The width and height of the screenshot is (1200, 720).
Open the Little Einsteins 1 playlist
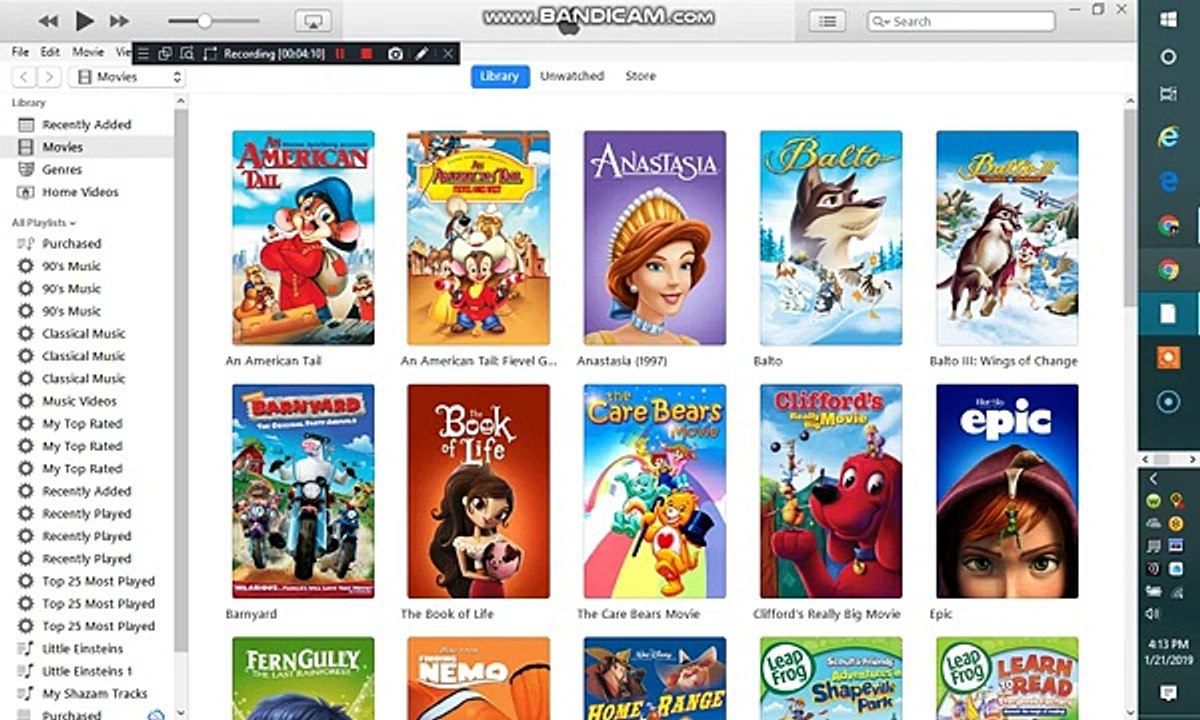(88, 671)
